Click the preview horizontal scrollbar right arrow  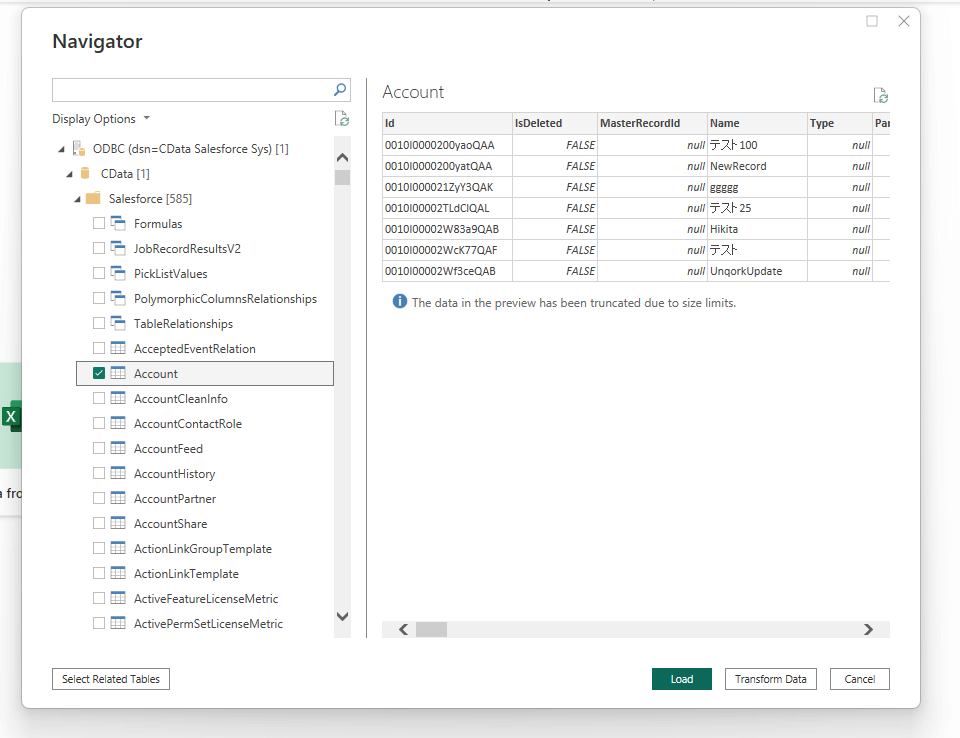coord(868,630)
